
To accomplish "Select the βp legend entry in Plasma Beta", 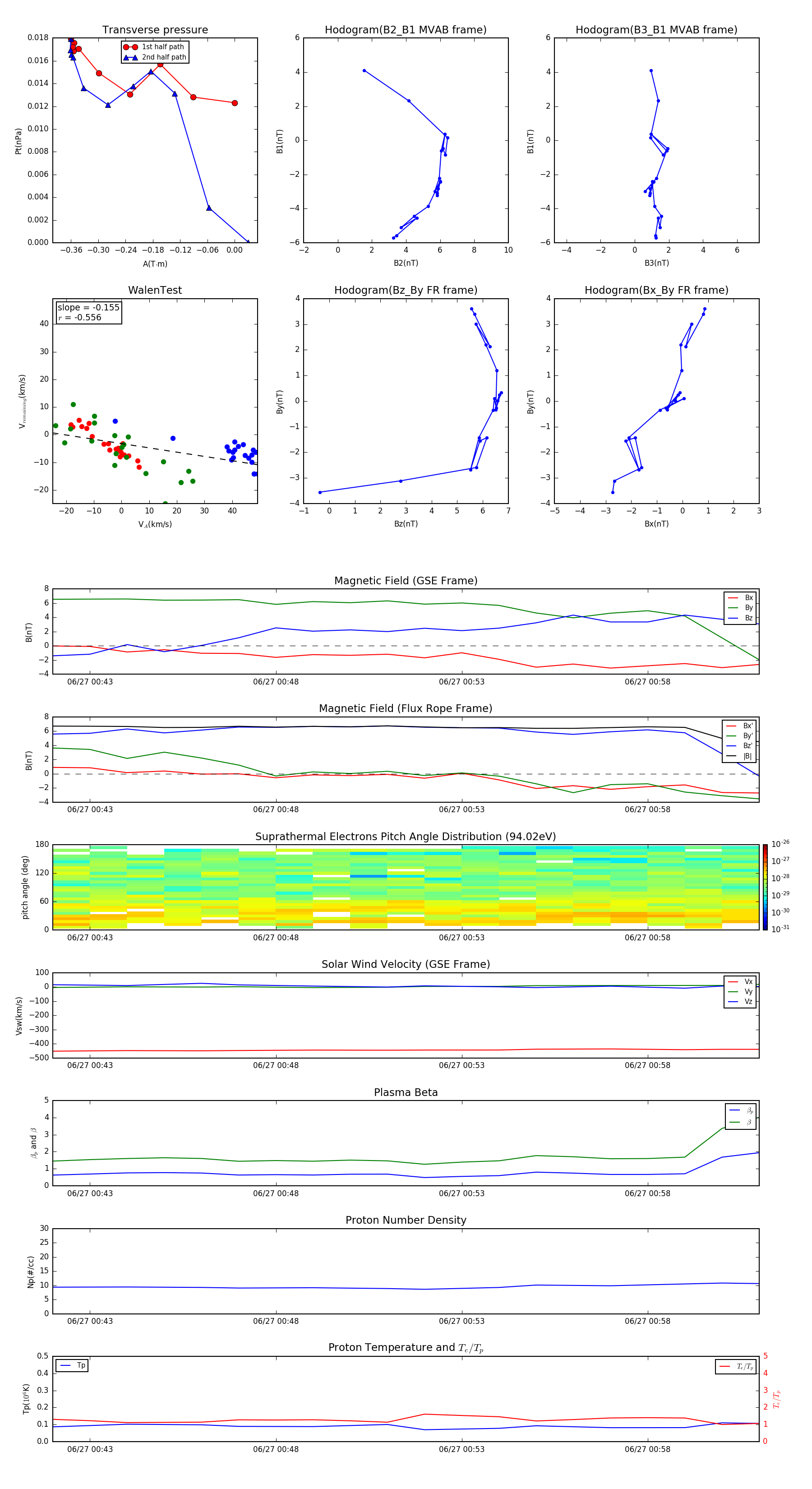I will point(741,1110).
